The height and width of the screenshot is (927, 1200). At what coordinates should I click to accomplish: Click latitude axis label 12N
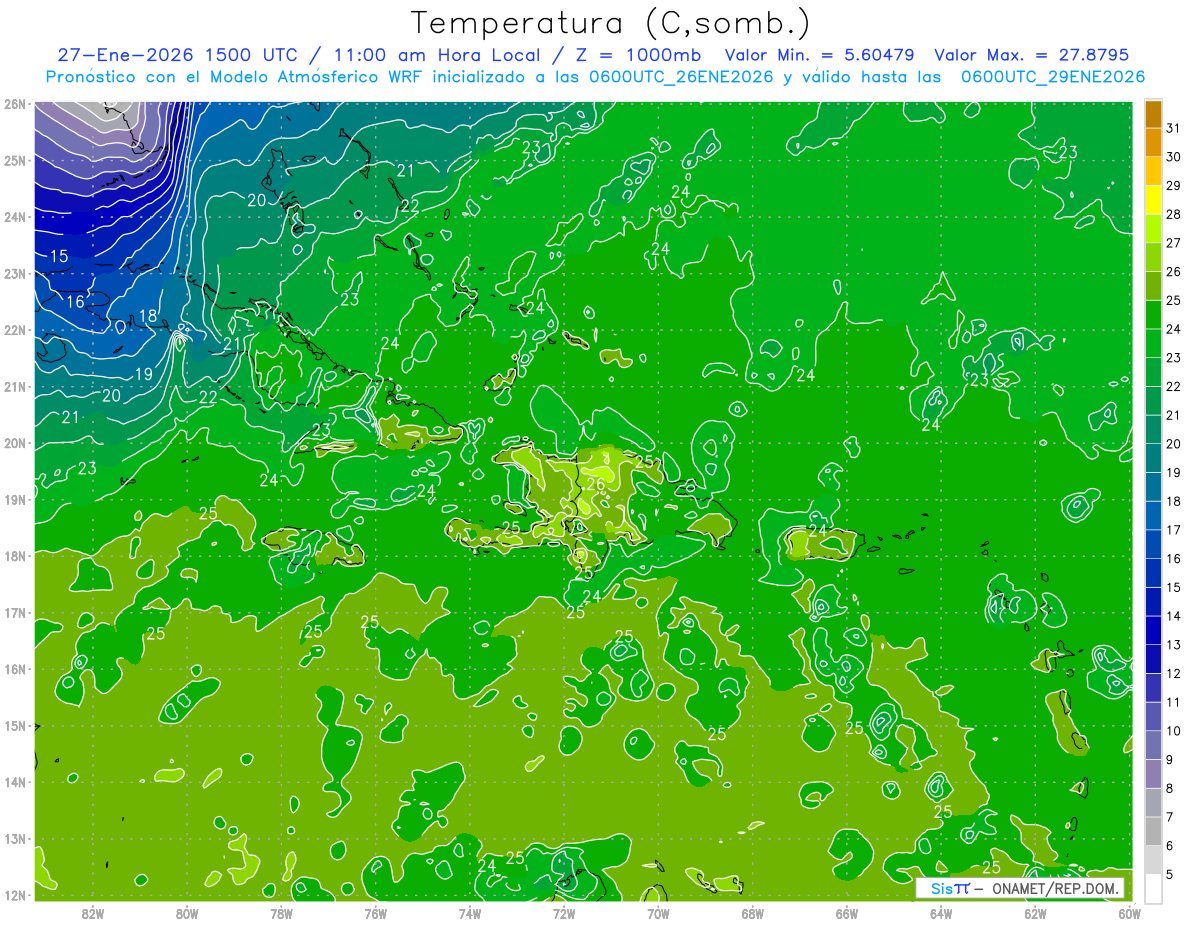pos(14,895)
